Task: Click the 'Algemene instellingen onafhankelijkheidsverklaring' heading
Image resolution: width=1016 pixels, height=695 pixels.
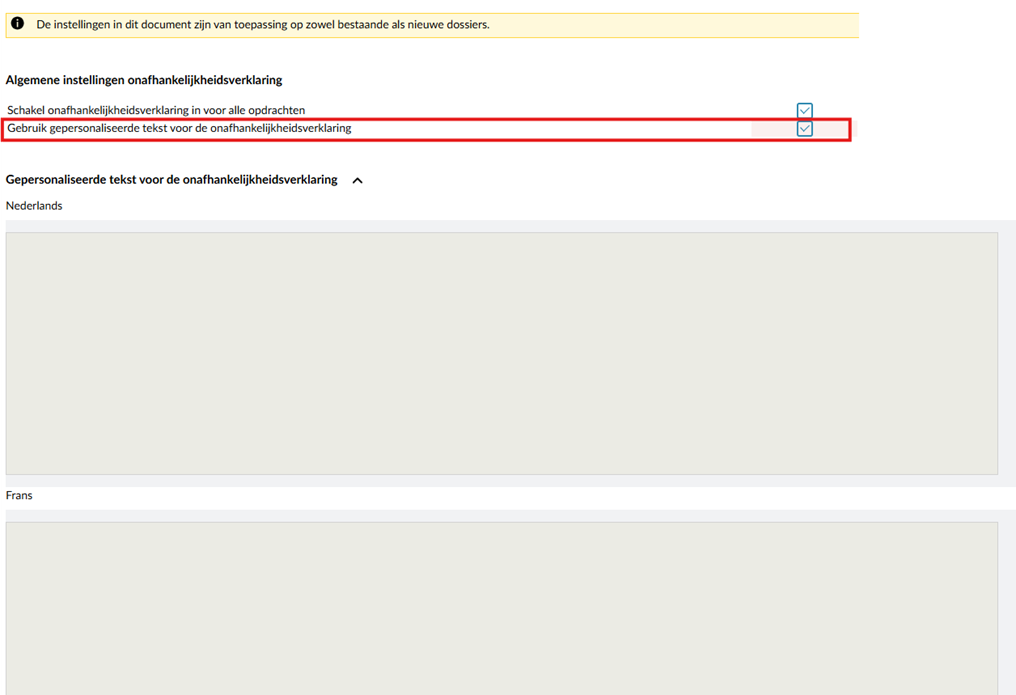Action: click(144, 80)
